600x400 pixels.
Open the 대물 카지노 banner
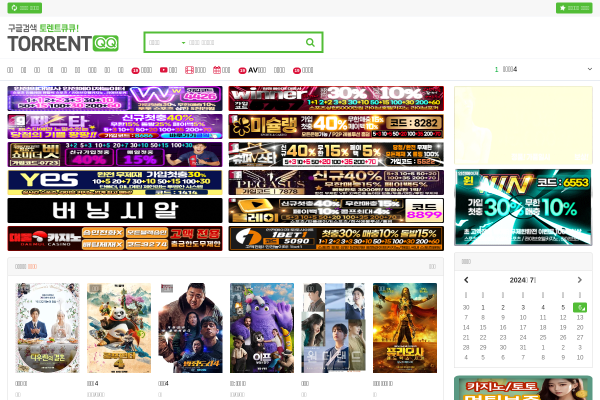pyautogui.click(x=115, y=238)
